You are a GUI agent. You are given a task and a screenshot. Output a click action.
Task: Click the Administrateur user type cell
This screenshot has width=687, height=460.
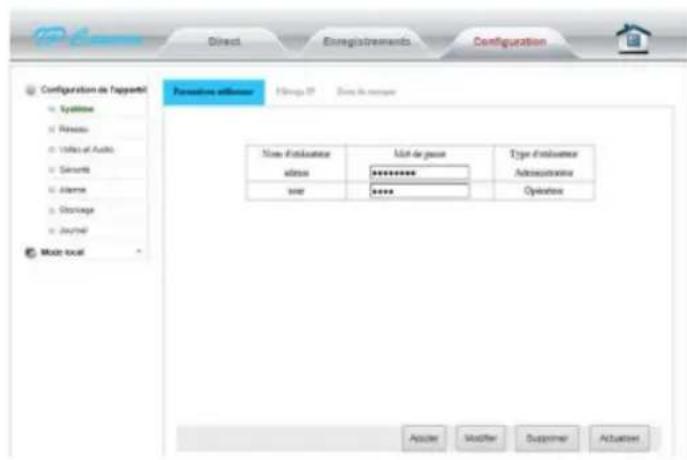click(x=544, y=173)
